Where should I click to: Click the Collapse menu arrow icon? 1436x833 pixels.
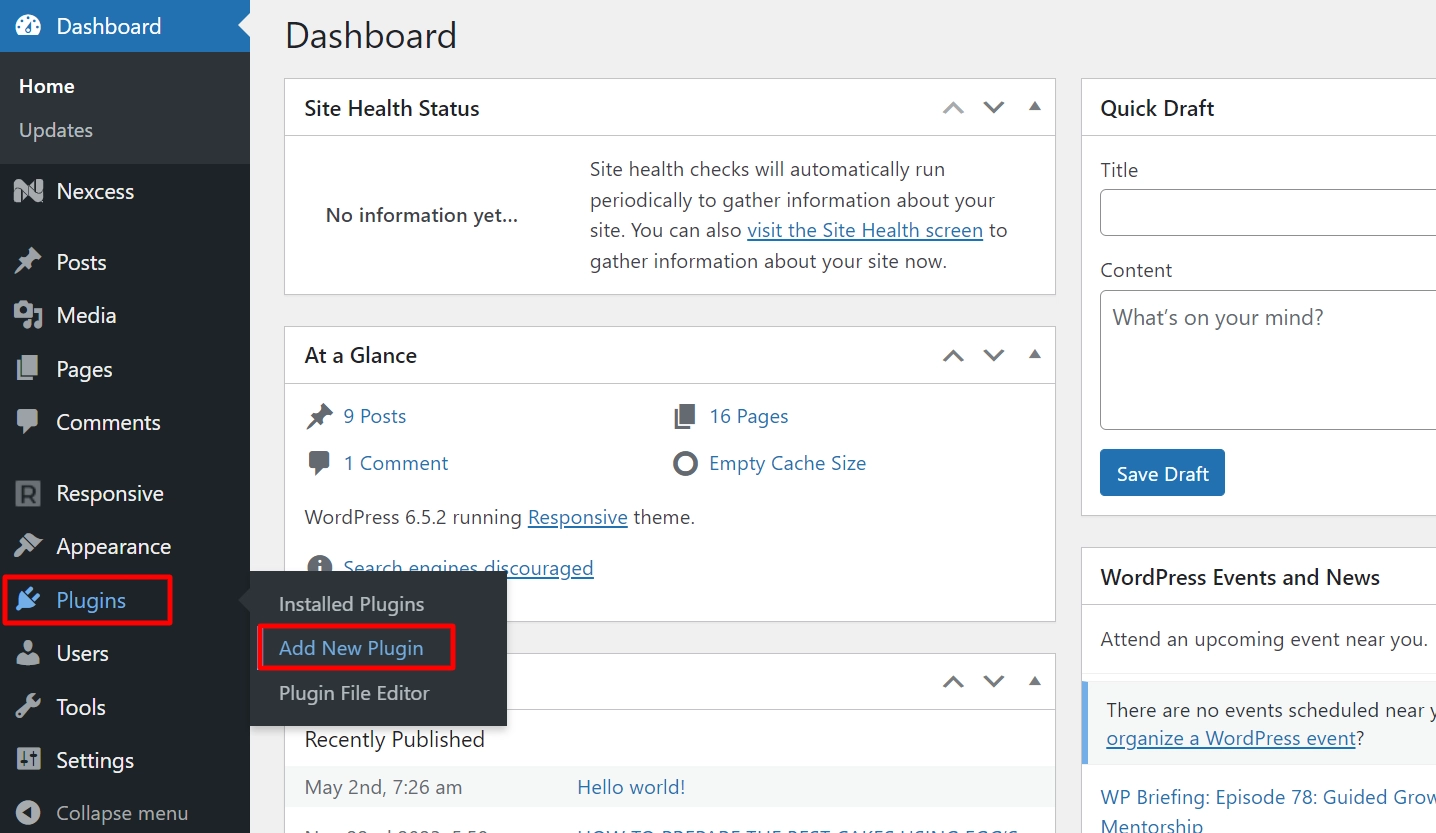pyautogui.click(x=28, y=813)
